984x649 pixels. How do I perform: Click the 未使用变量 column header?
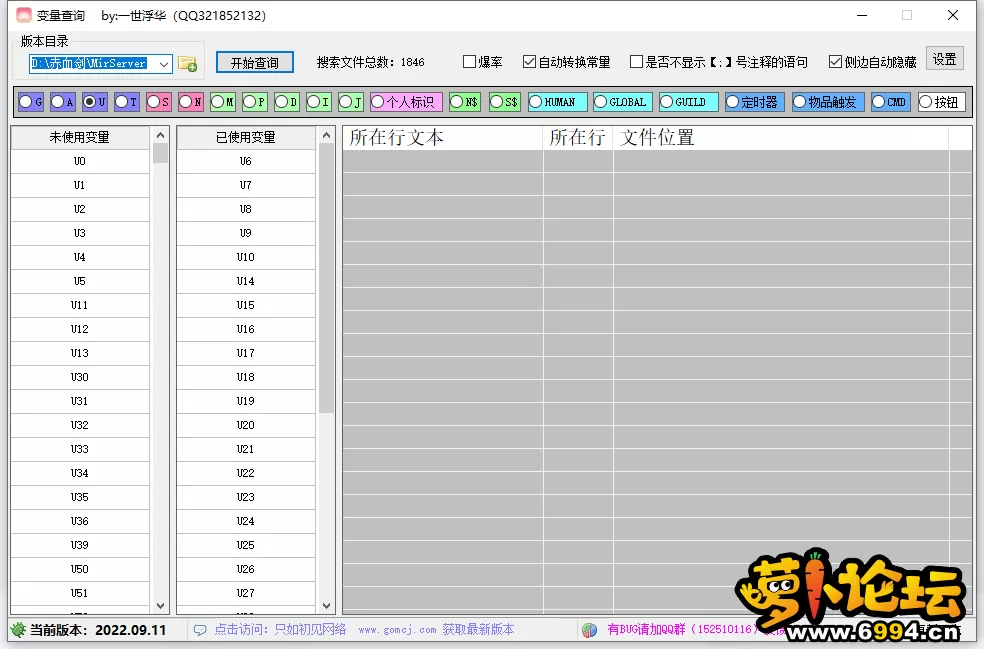point(80,137)
